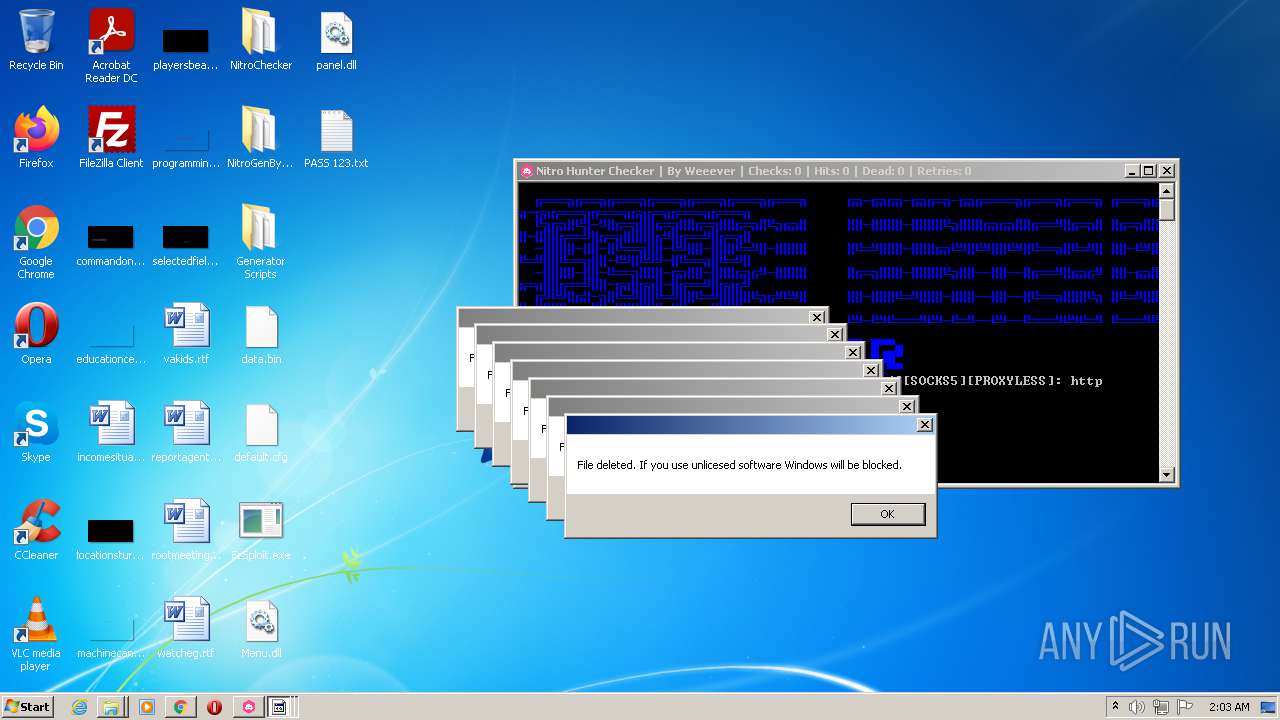This screenshot has width=1280, height=720.
Task: Open the volume speaker tray icon
Action: click(x=1137, y=707)
